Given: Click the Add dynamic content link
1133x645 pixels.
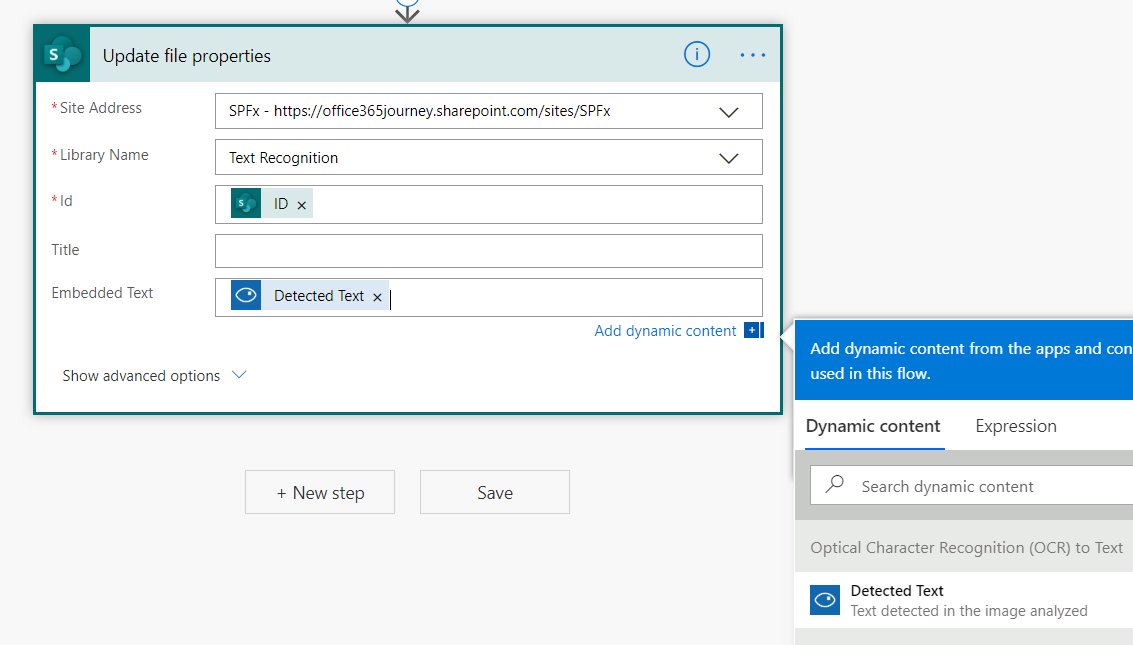Looking at the screenshot, I should [x=665, y=331].
